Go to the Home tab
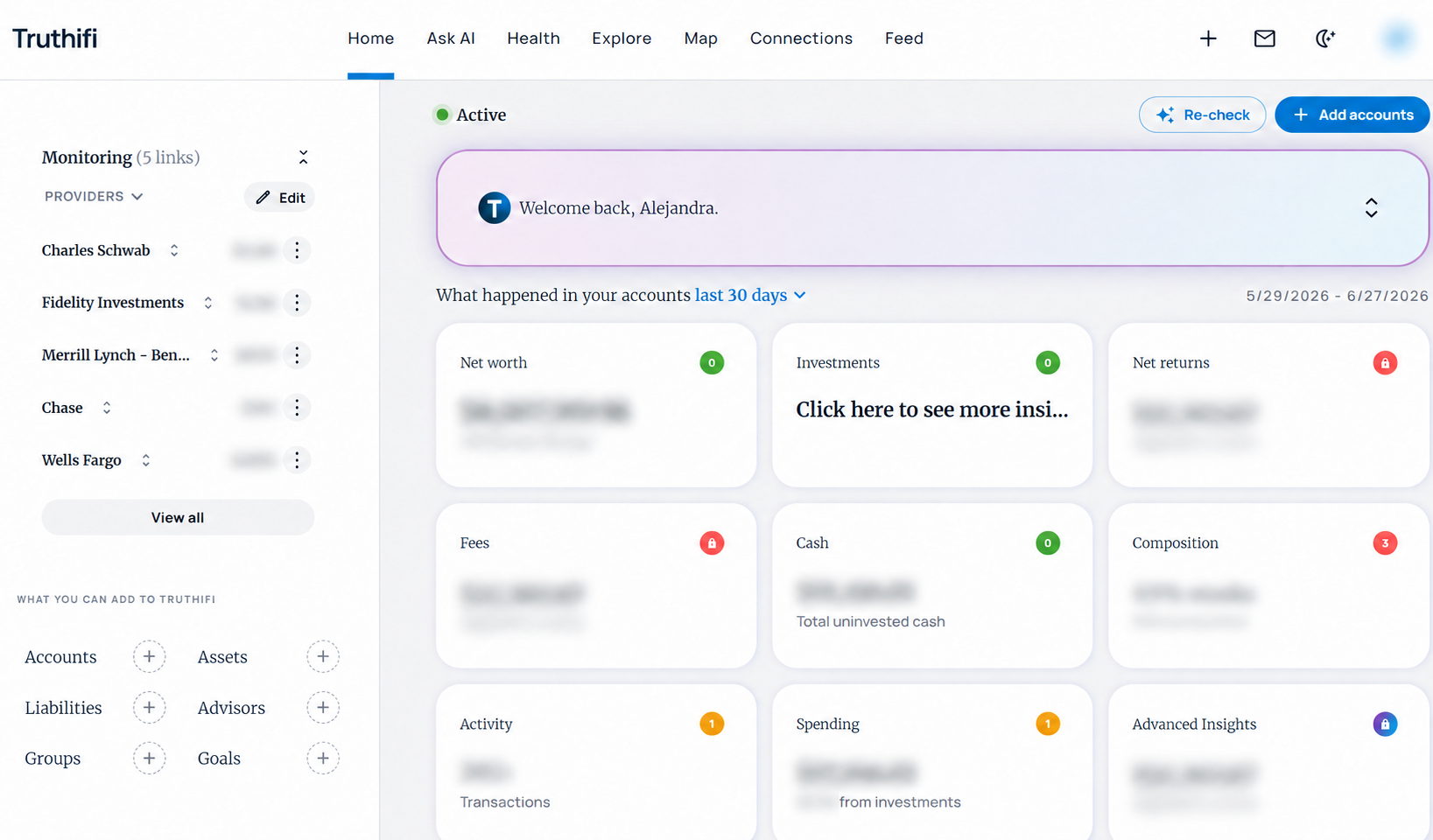Image resolution: width=1433 pixels, height=840 pixels. pyautogui.click(x=371, y=38)
